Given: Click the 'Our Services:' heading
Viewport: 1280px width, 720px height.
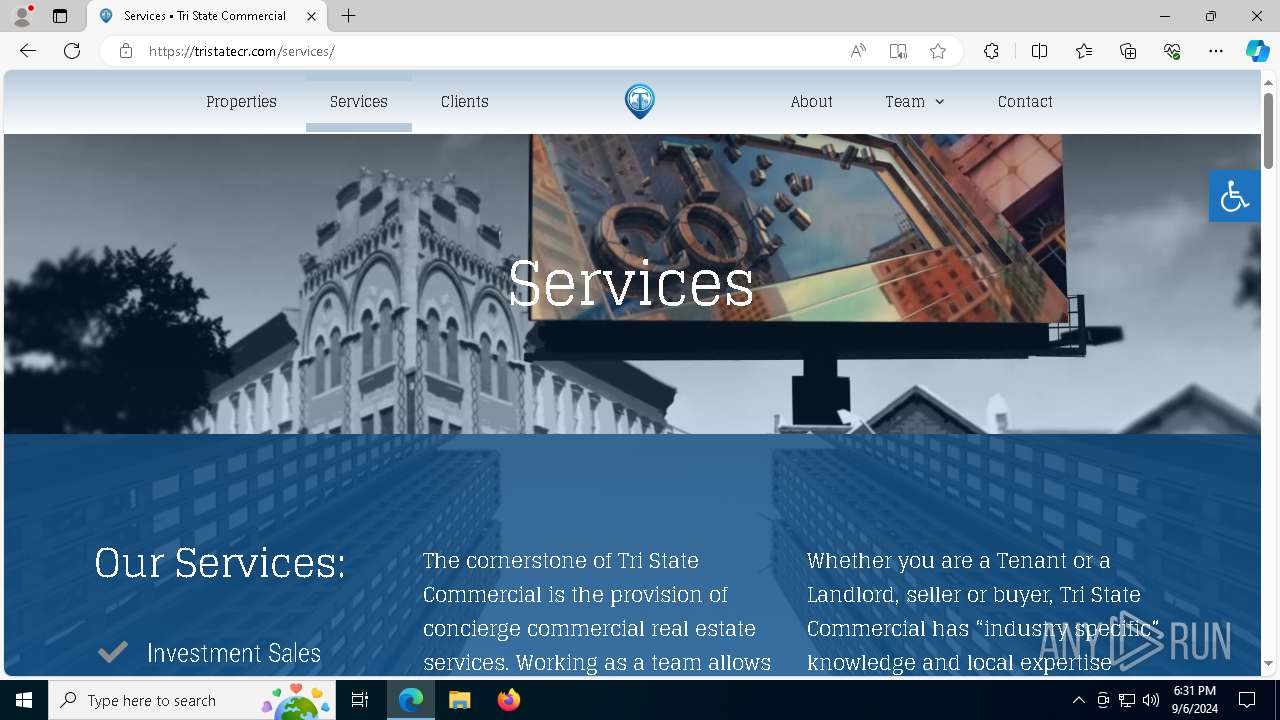Looking at the screenshot, I should 220,562.
